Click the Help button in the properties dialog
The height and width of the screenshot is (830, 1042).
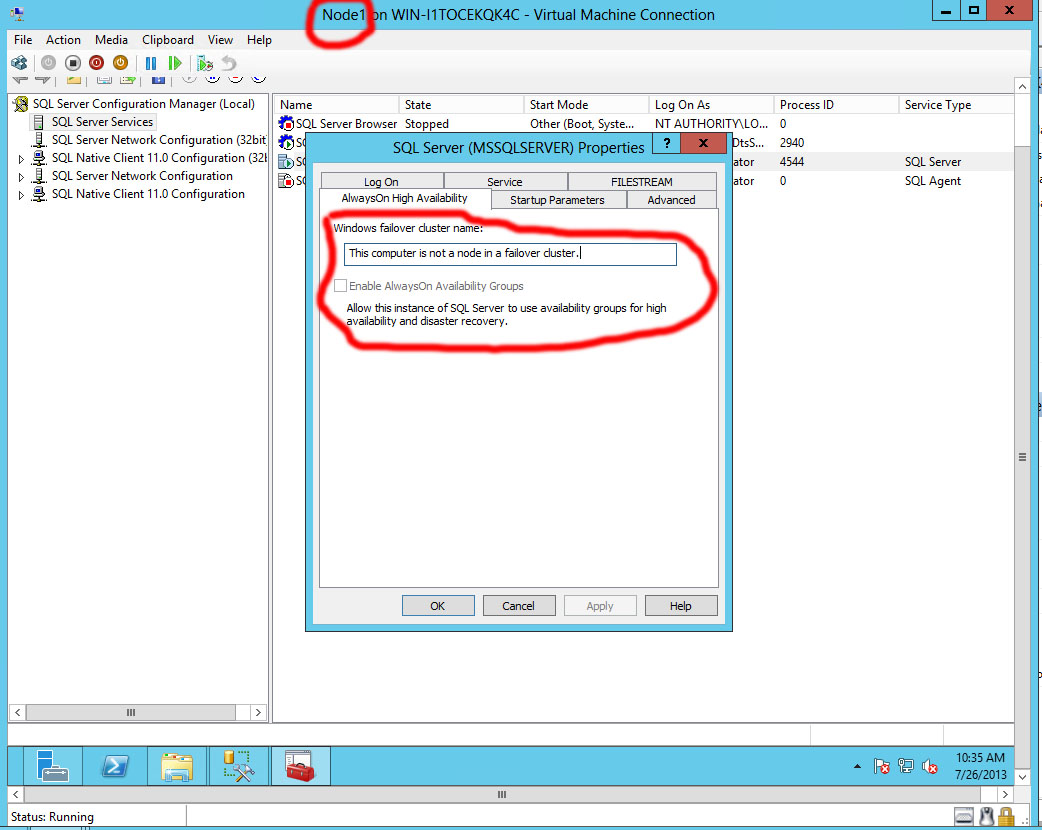681,604
